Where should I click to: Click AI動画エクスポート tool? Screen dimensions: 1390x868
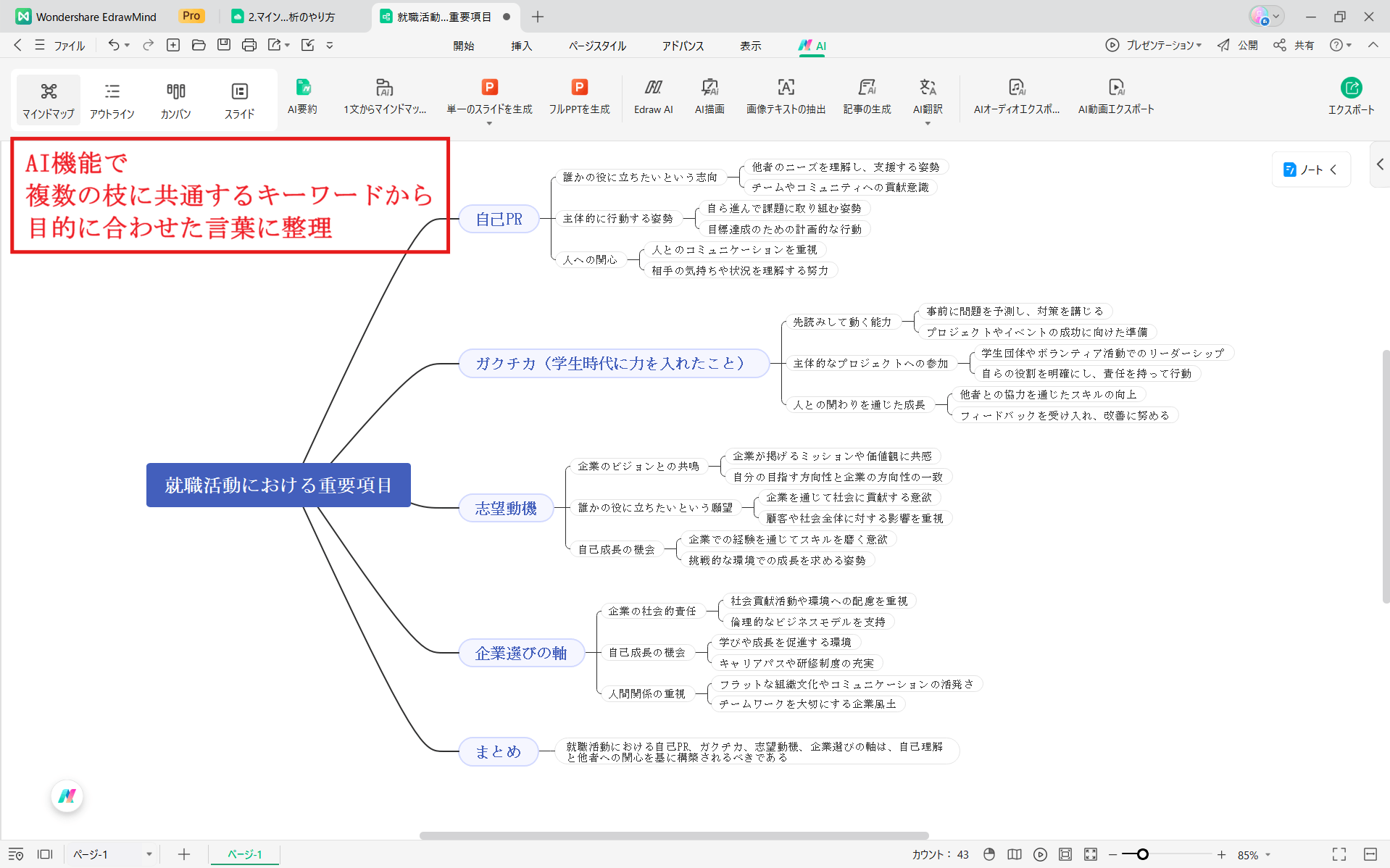[1116, 97]
